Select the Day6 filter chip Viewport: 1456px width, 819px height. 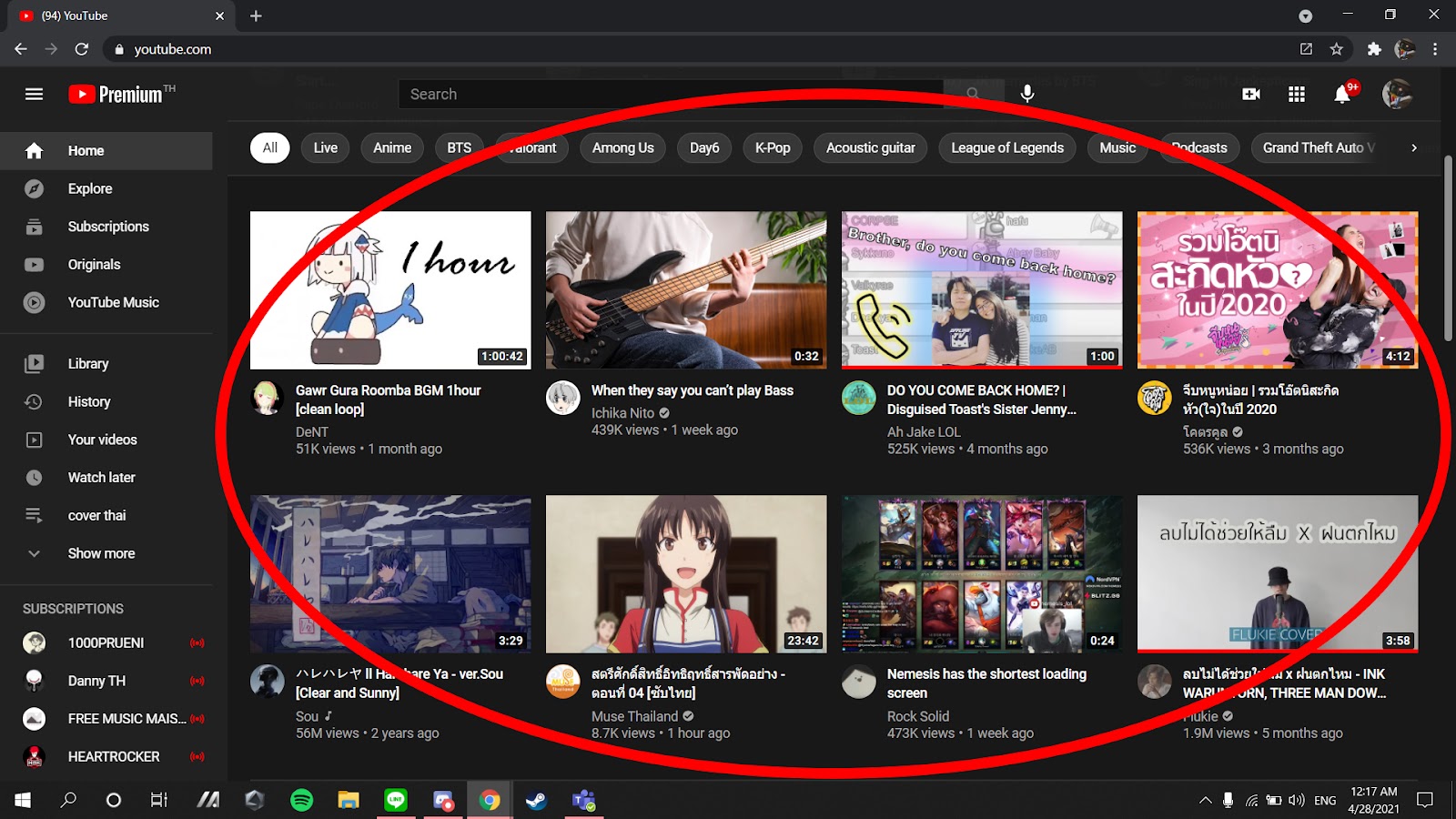pyautogui.click(x=704, y=147)
